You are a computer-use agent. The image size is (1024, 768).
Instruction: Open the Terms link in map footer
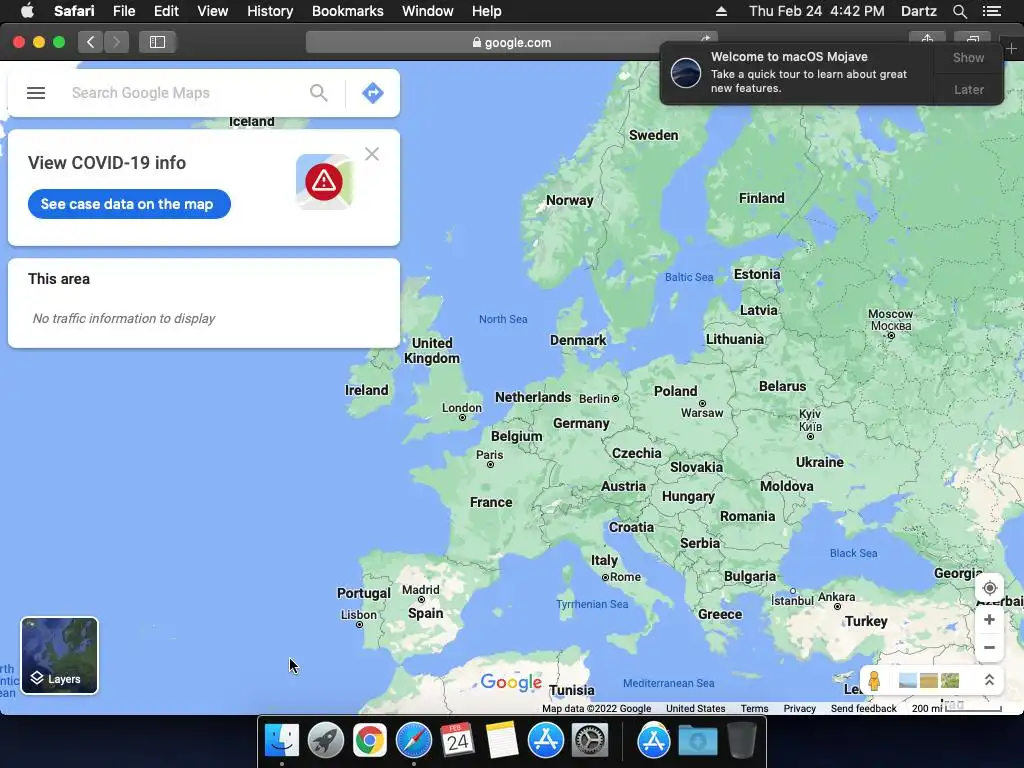pos(754,709)
